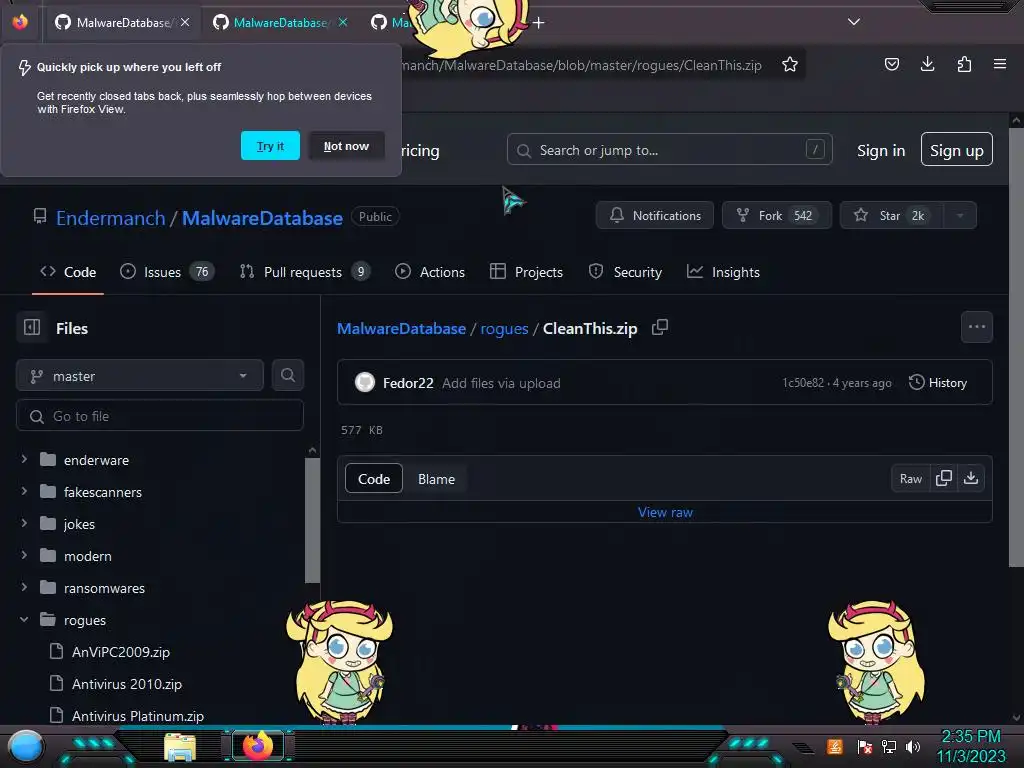Viewport: 1024px width, 768px height.
Task: Open the more file actions menu
Action: tap(976, 327)
